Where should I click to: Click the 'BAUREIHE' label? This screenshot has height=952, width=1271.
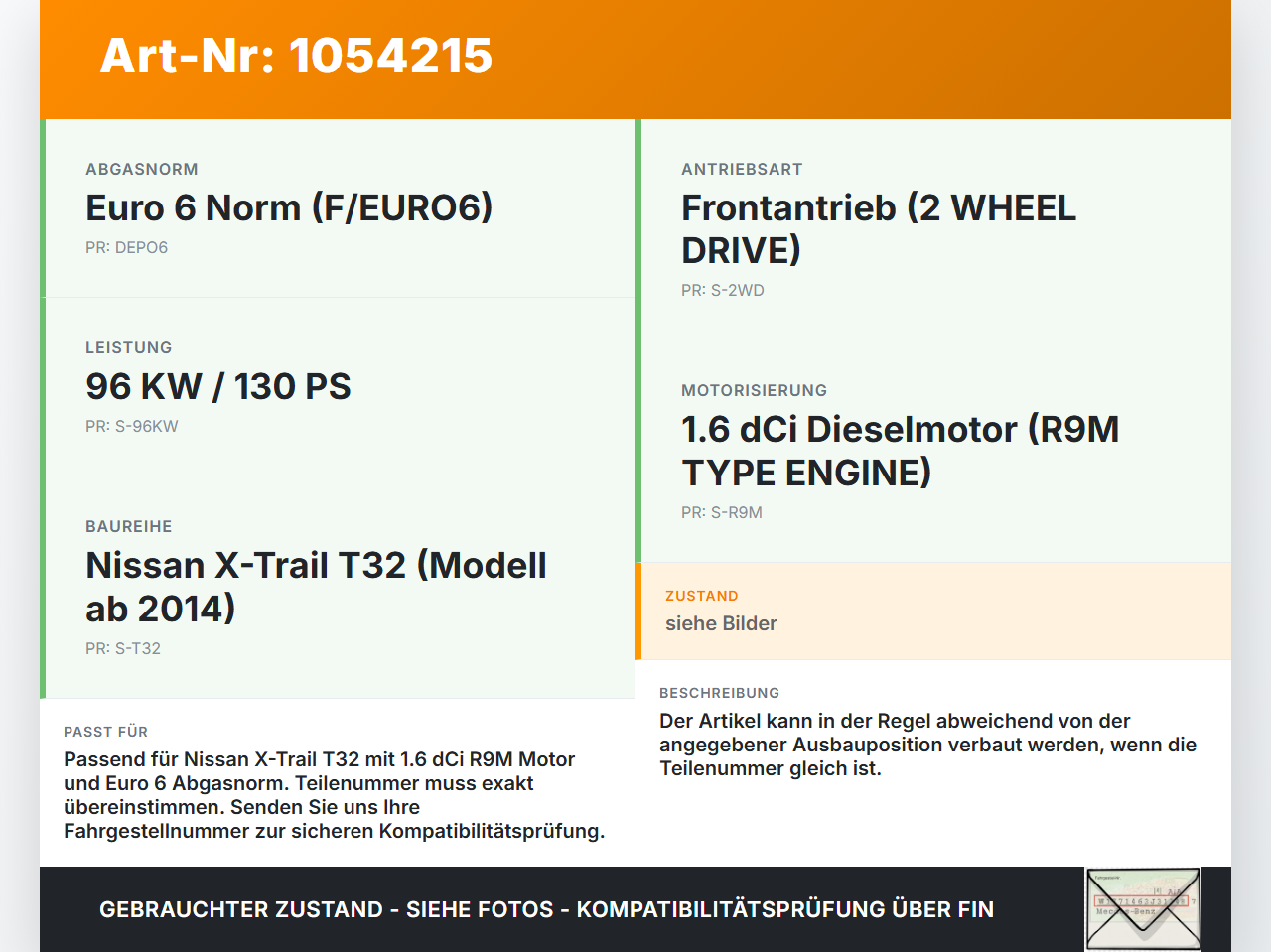(129, 527)
